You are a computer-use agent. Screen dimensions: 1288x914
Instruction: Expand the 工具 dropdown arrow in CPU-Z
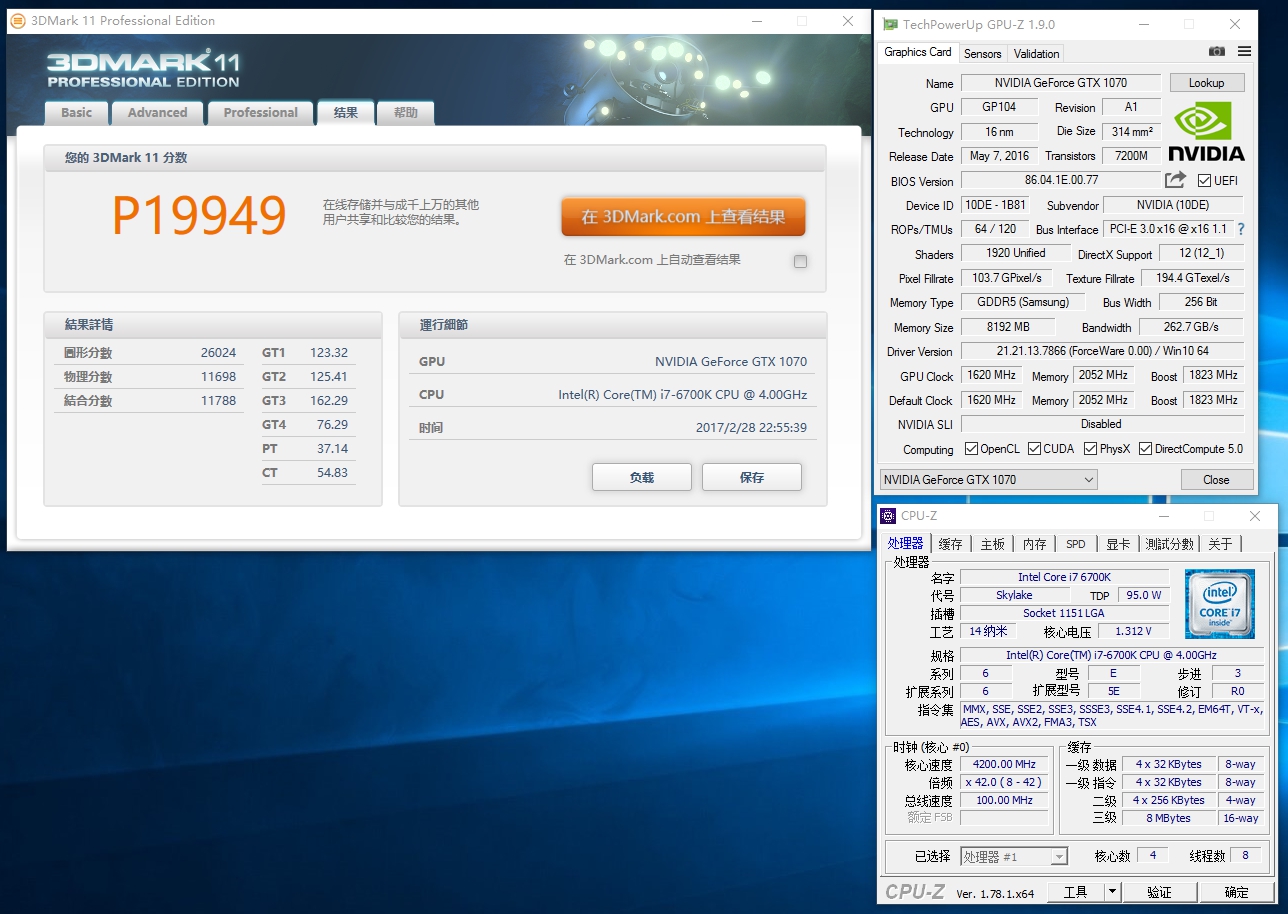pyautogui.click(x=1112, y=891)
